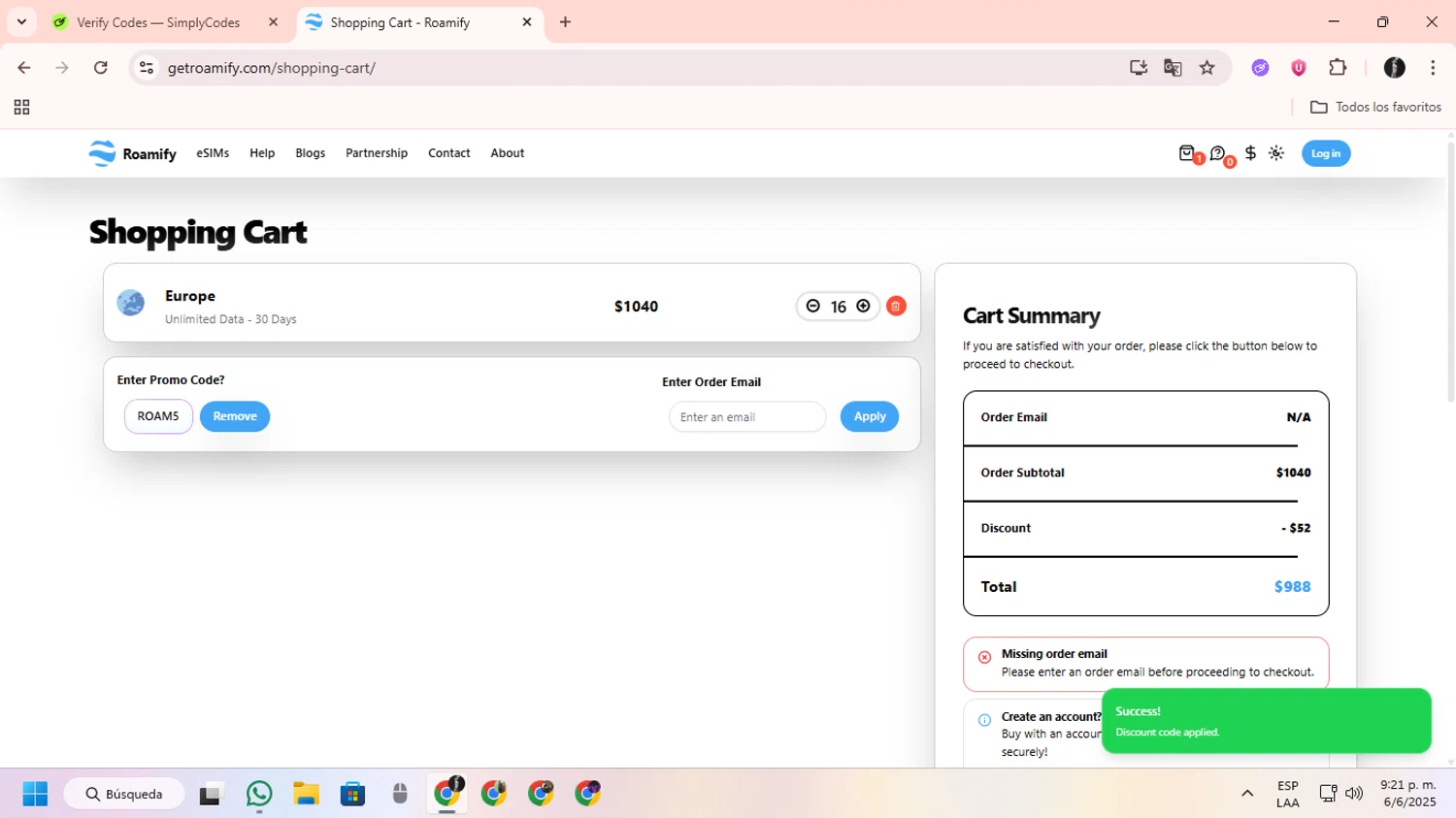The width and height of the screenshot is (1456, 818).
Task: Open the chat support icon in header
Action: 1217,153
